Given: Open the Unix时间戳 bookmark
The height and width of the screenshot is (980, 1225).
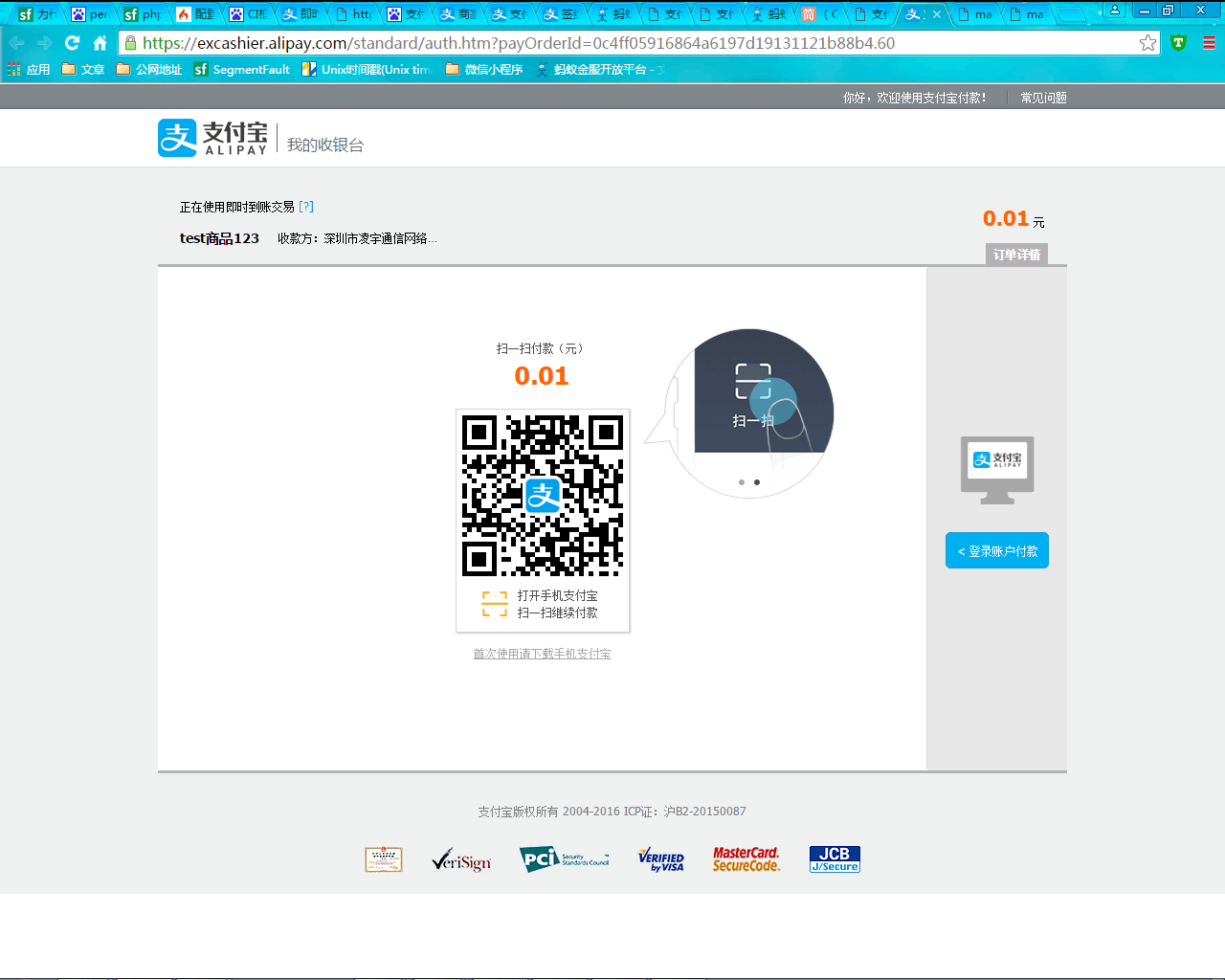Looking at the screenshot, I should pyautogui.click(x=367, y=70).
